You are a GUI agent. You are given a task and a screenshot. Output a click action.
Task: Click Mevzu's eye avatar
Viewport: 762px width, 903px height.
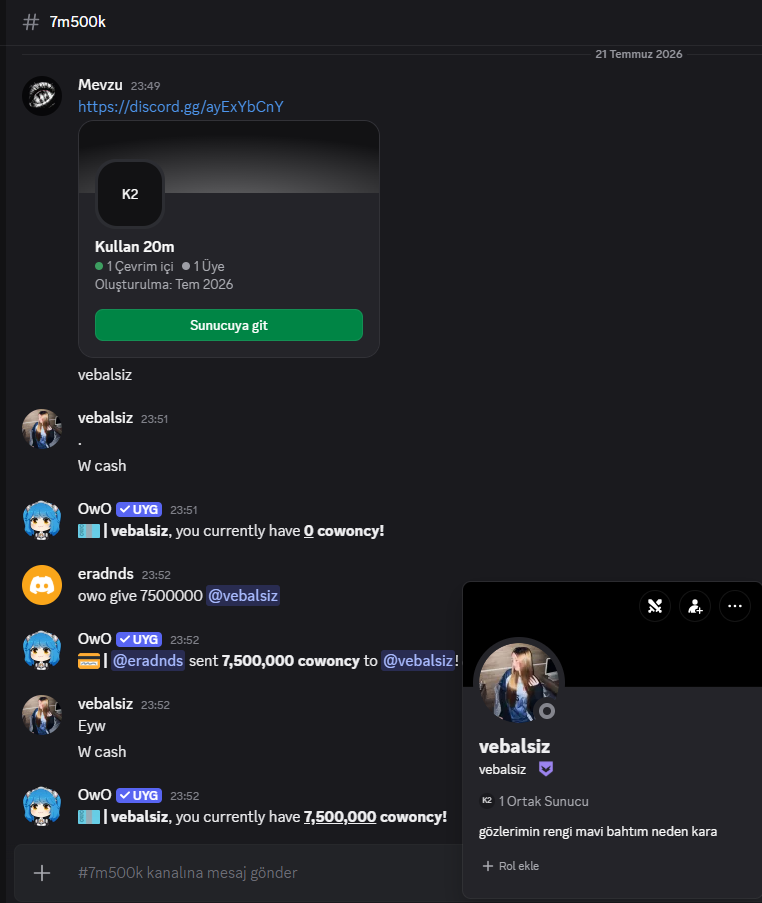point(41,96)
